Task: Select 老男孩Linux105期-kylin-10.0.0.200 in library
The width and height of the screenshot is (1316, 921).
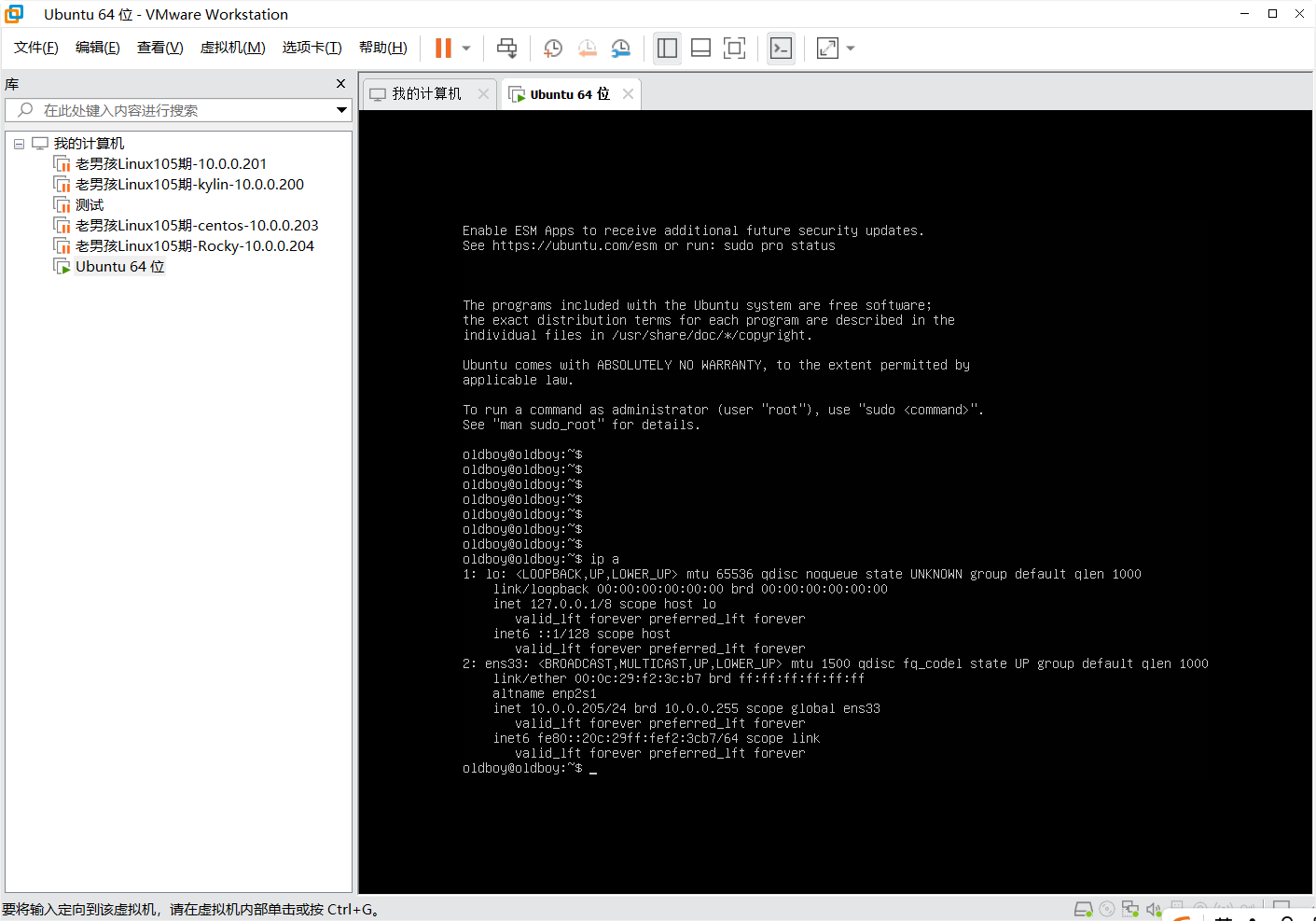Action: (x=189, y=185)
